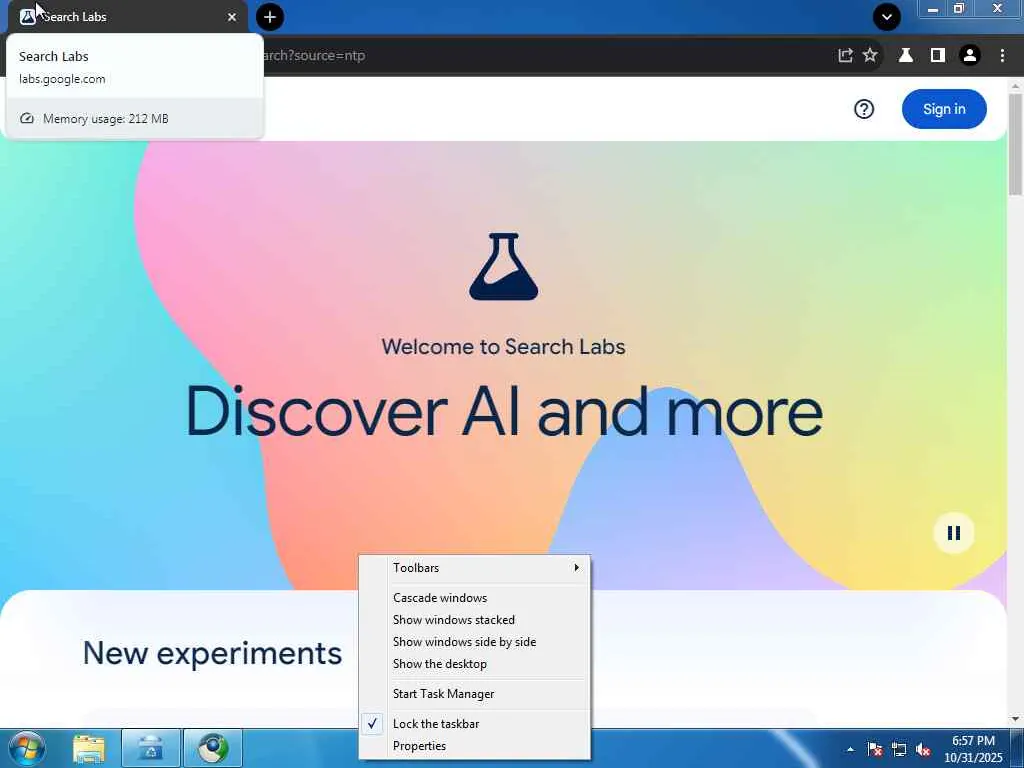1024x768 pixels.
Task: Open Windows Explorer from the taskbar
Action: pos(89,749)
